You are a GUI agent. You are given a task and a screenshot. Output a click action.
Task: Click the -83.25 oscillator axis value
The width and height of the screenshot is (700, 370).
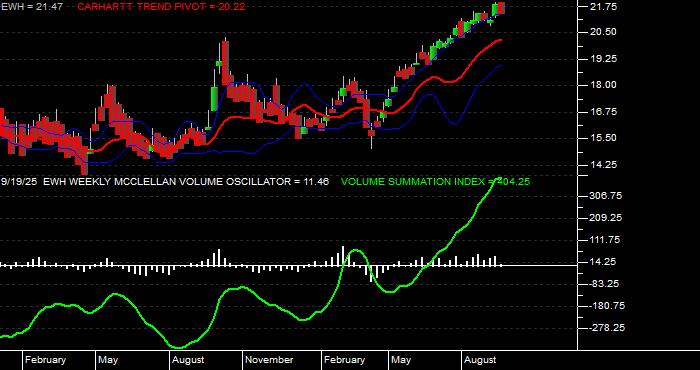(x=604, y=284)
